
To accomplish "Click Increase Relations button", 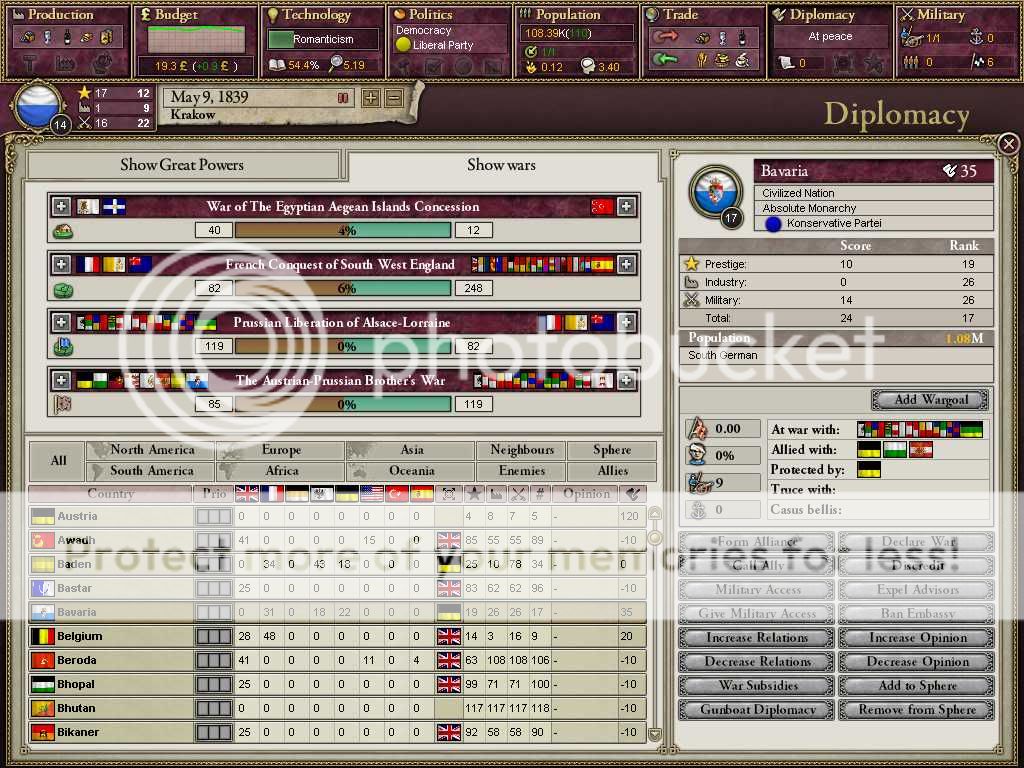I will tap(757, 638).
